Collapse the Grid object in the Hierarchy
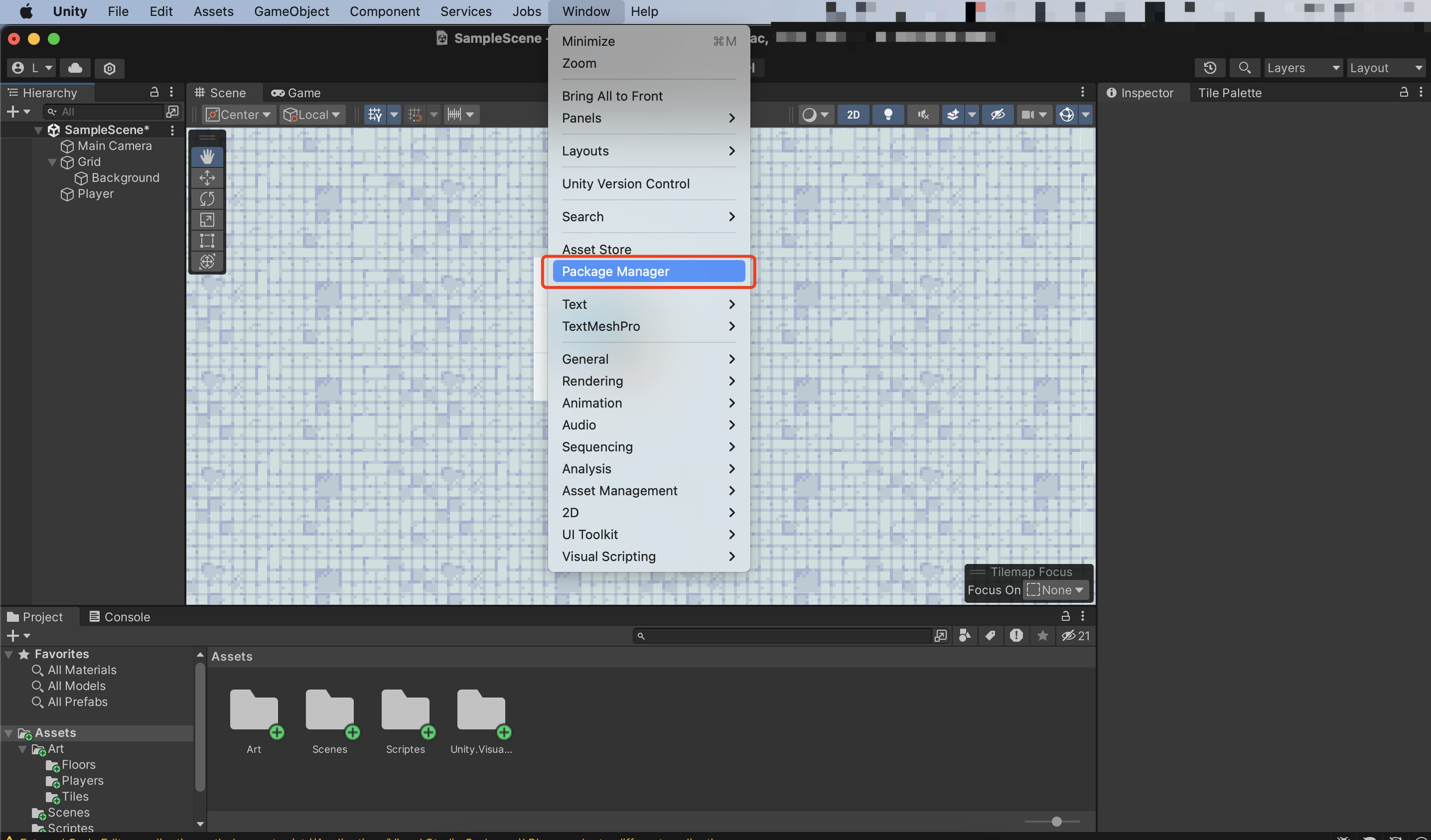 click(52, 162)
